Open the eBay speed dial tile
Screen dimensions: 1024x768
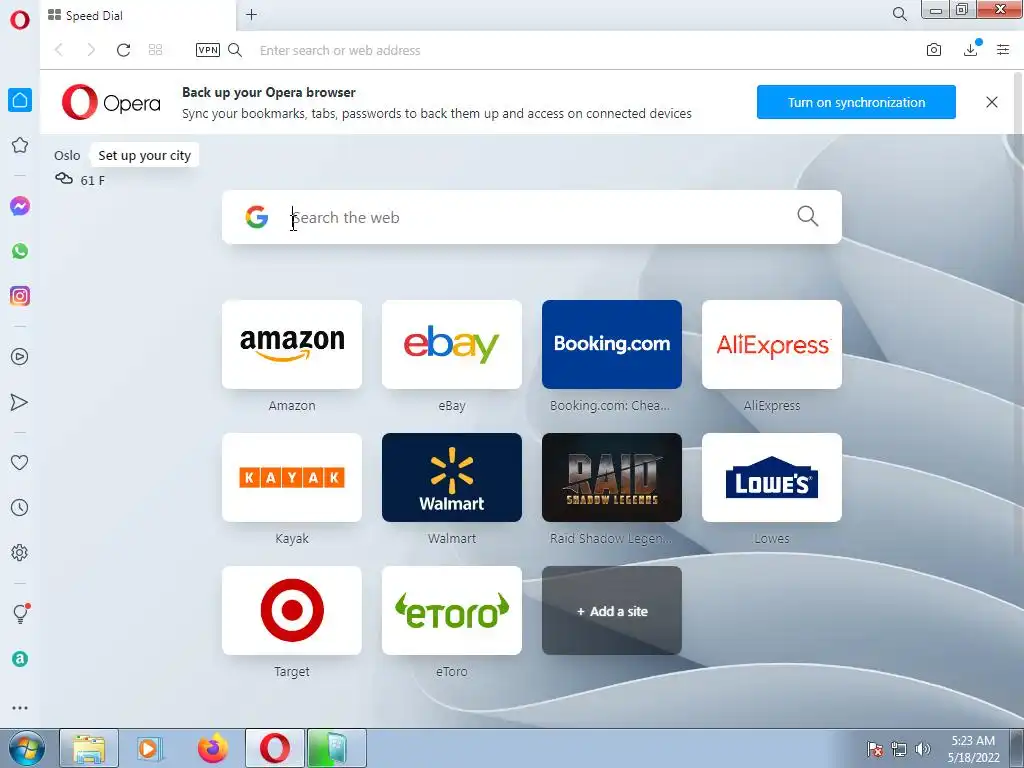point(452,344)
